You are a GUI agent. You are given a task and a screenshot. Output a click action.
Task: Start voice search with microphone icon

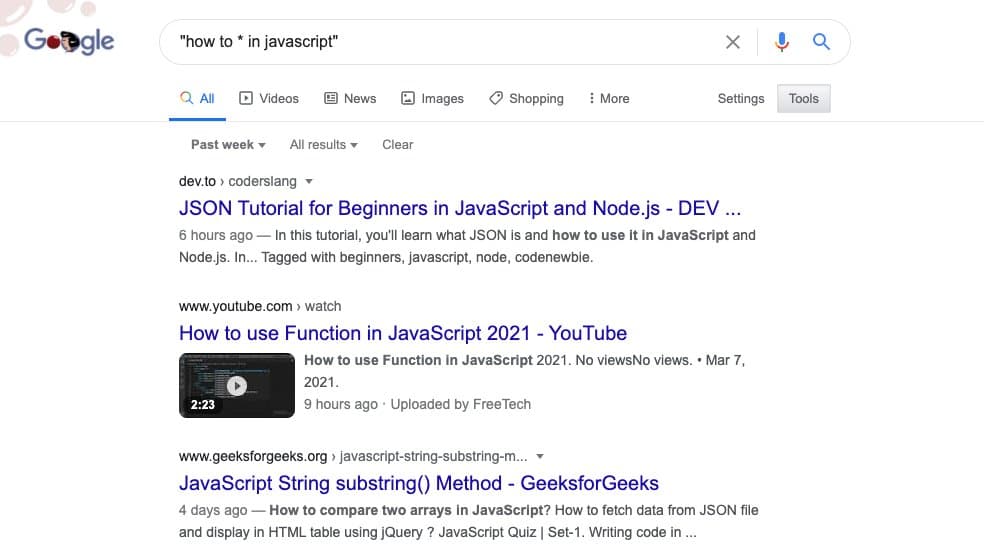pos(782,42)
